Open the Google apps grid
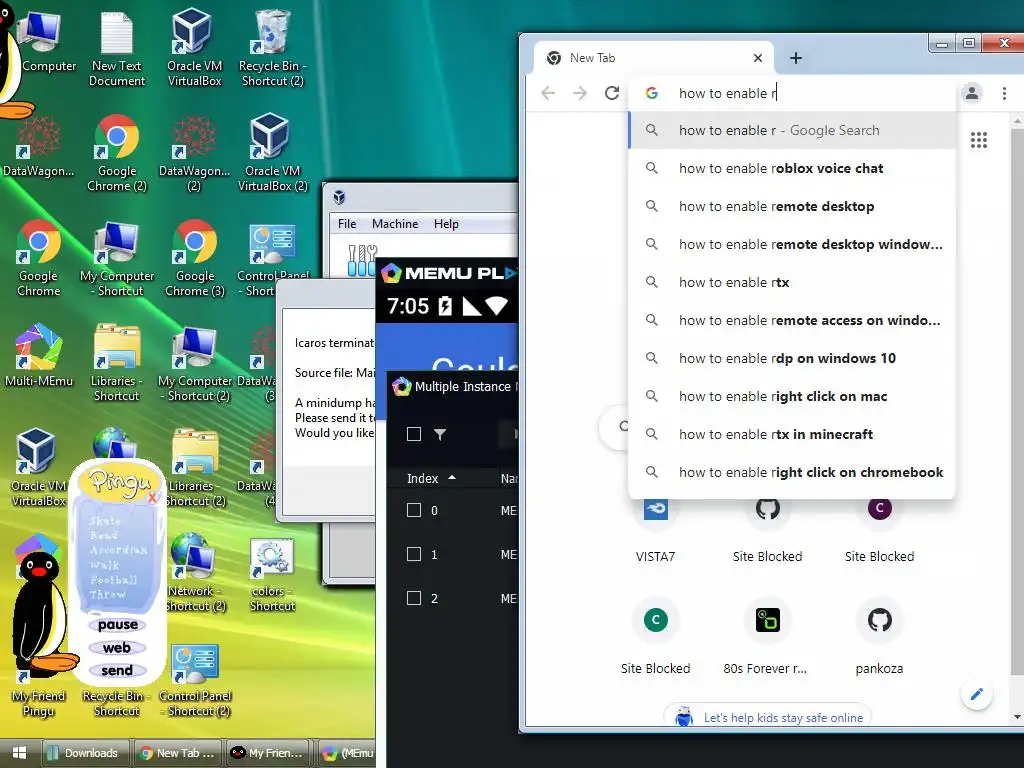The width and height of the screenshot is (1024, 768). click(x=978, y=140)
